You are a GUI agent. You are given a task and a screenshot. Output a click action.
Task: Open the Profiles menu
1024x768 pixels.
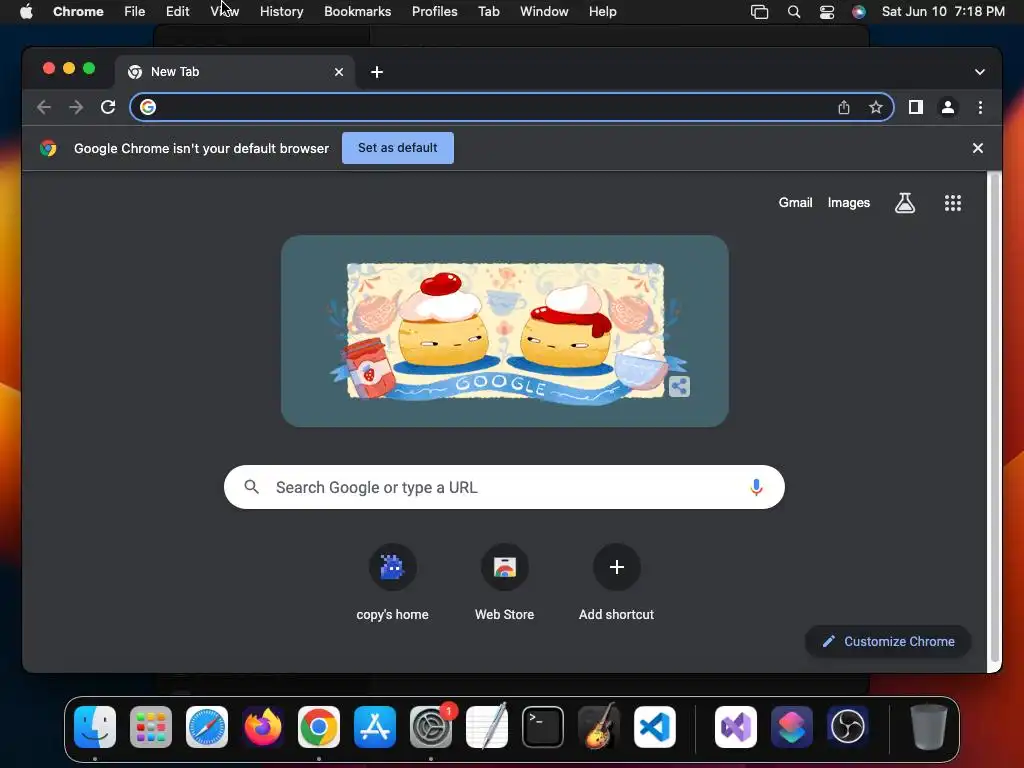pos(434,11)
